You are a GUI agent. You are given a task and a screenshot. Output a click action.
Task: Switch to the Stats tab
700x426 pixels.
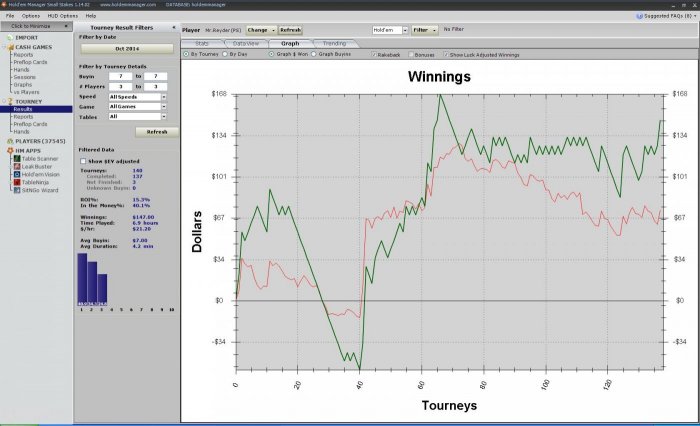coord(202,43)
